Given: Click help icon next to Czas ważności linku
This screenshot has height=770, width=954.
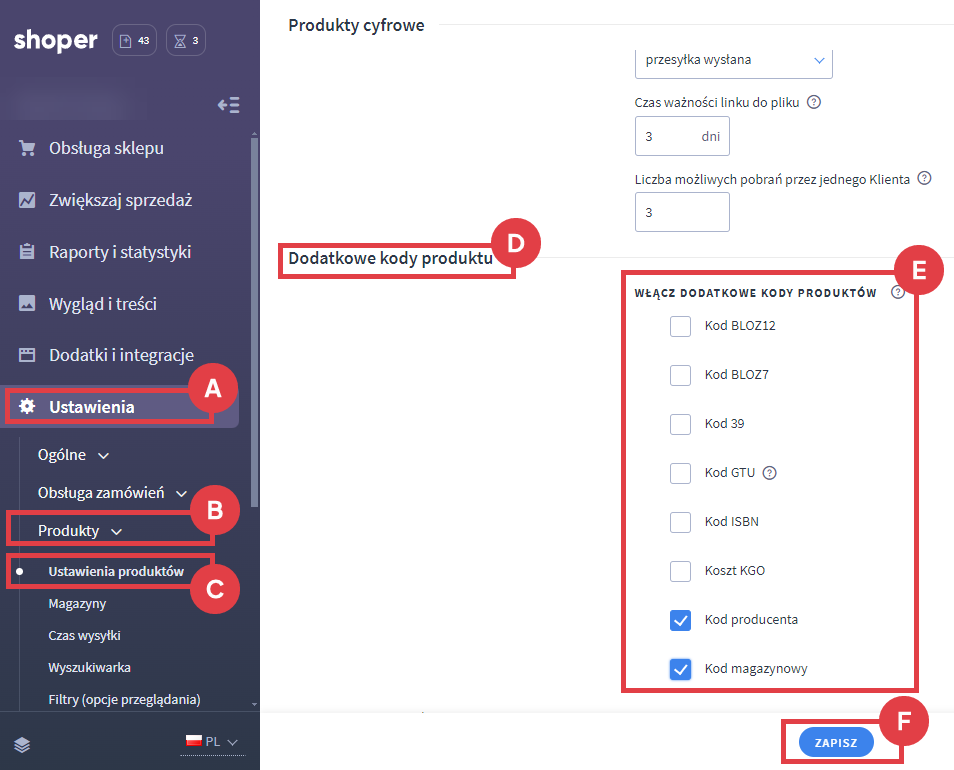Looking at the screenshot, I should click(814, 102).
